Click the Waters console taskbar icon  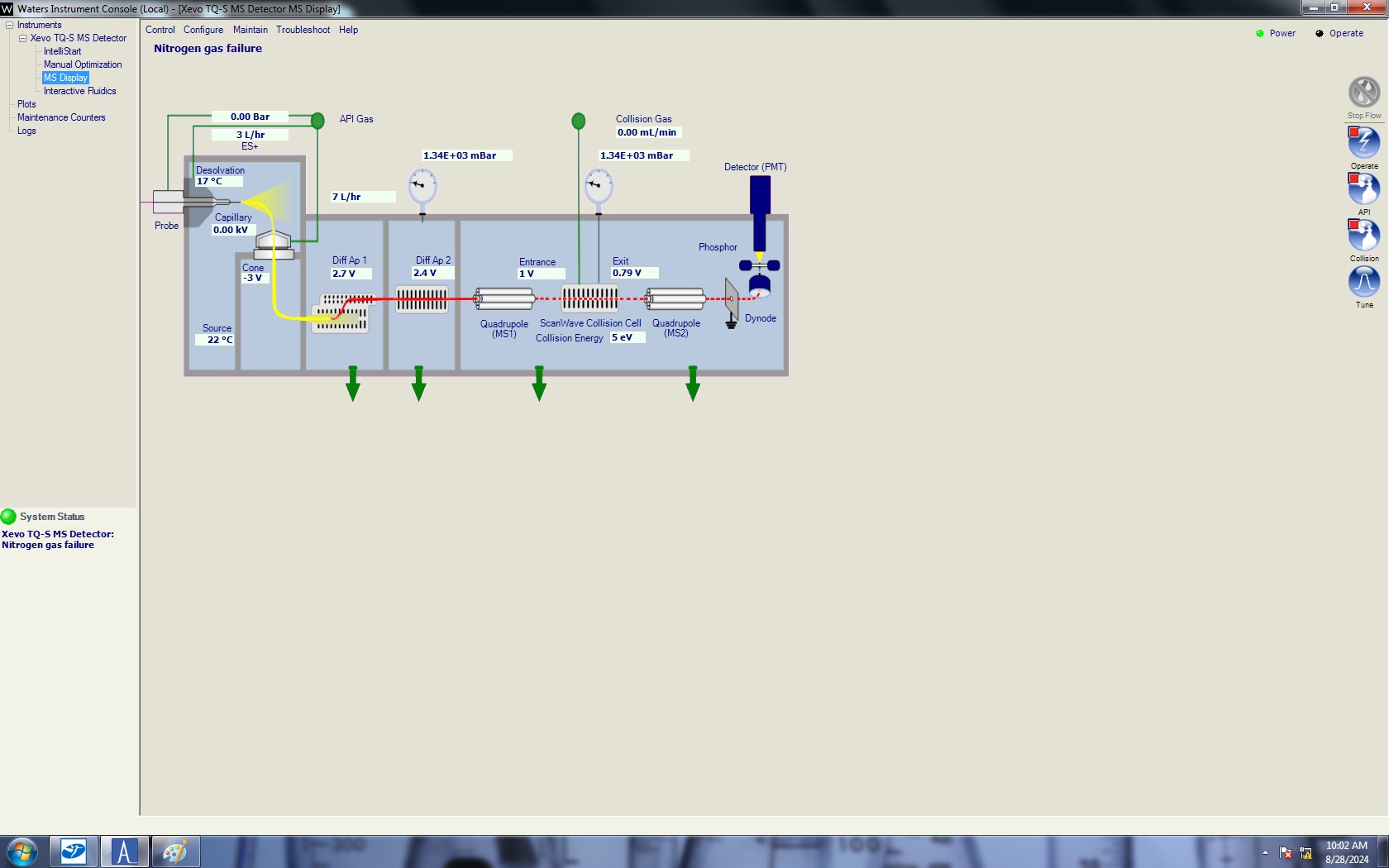[x=74, y=851]
